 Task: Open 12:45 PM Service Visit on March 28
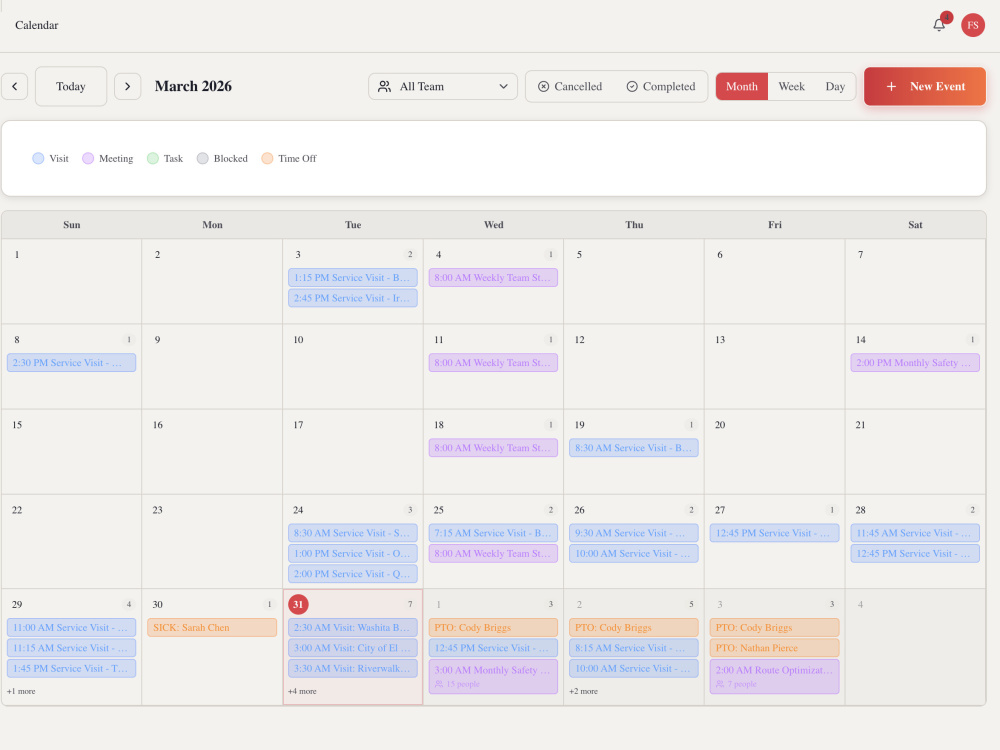coord(915,554)
